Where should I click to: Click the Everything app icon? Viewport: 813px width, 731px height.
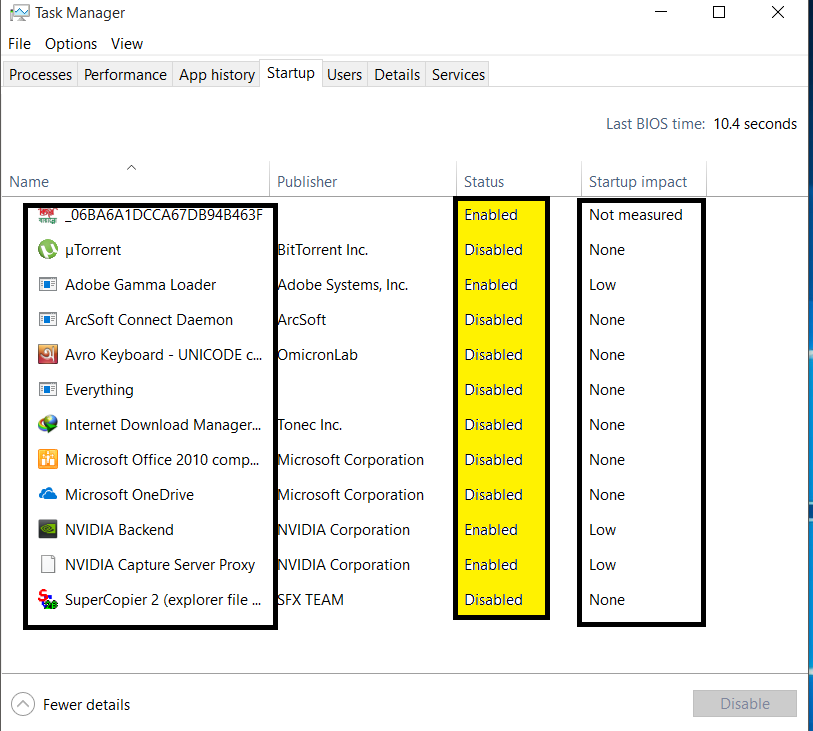[x=48, y=389]
